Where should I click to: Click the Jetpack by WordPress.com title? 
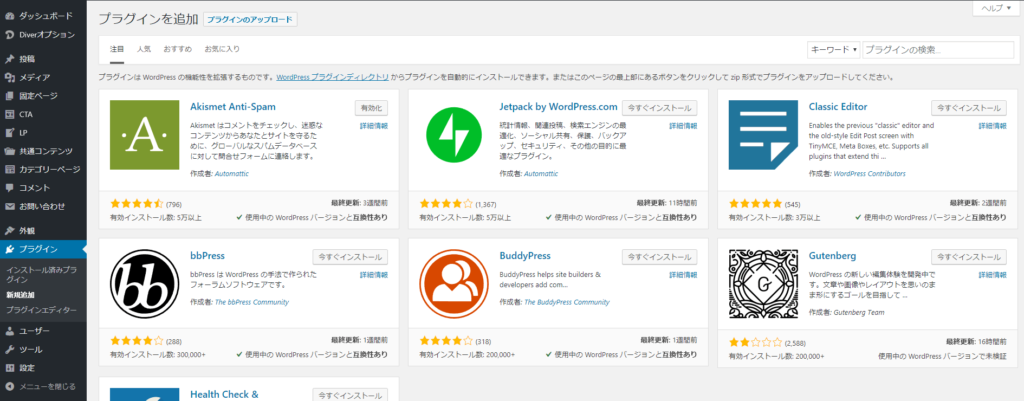coord(558,106)
